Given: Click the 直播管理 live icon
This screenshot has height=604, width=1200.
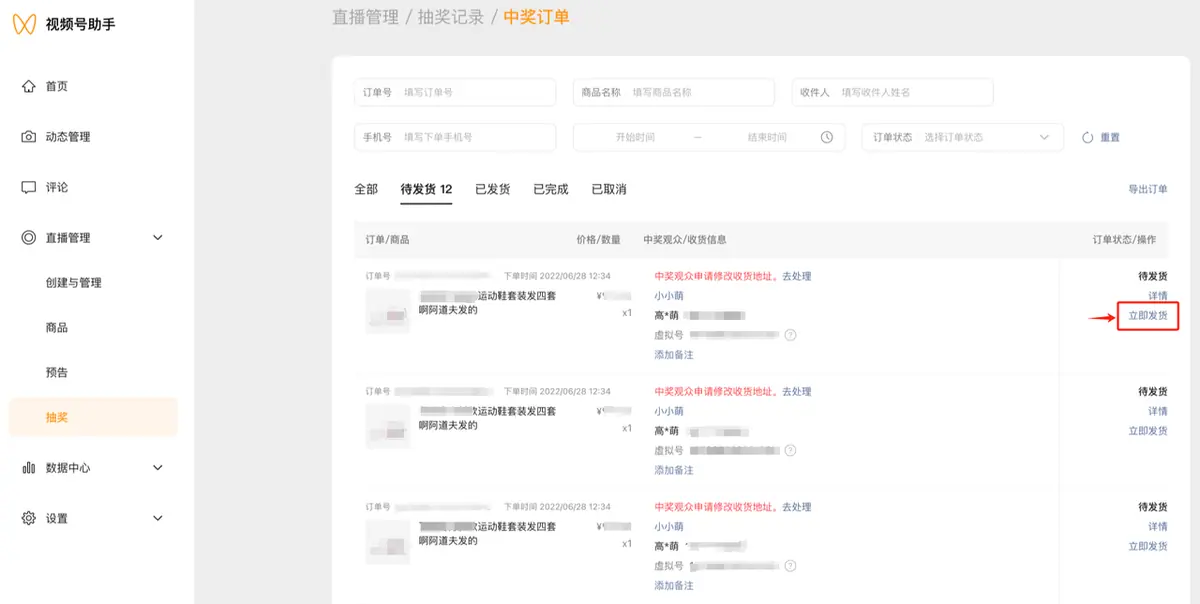Looking at the screenshot, I should point(28,238).
